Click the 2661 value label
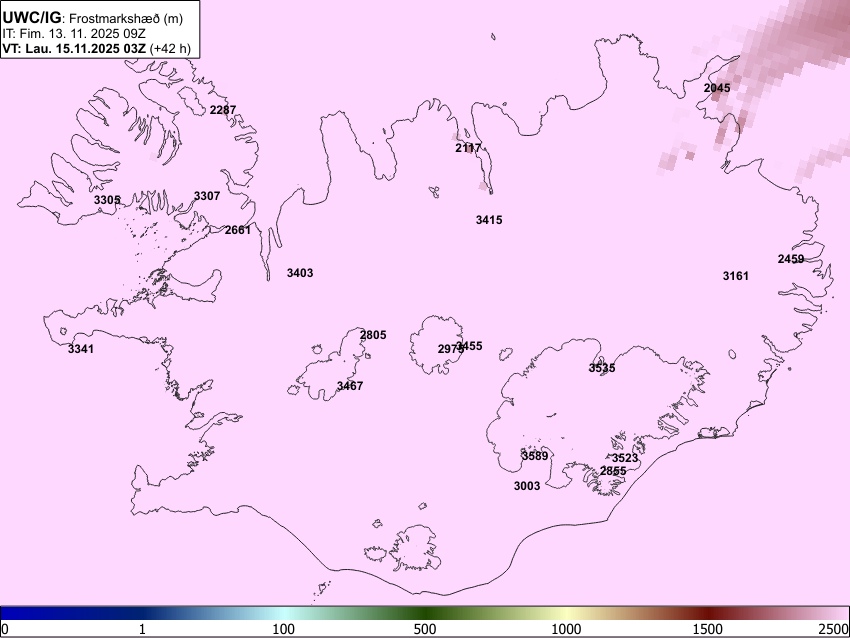 [237, 230]
